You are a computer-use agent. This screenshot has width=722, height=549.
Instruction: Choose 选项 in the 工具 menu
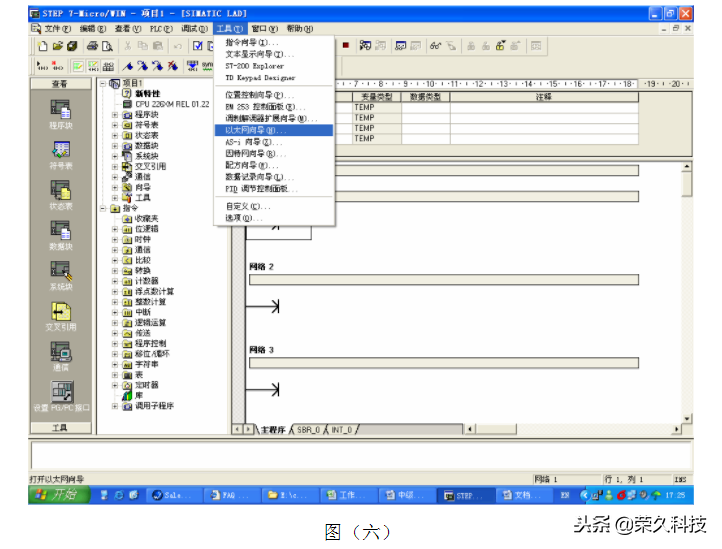[243, 217]
